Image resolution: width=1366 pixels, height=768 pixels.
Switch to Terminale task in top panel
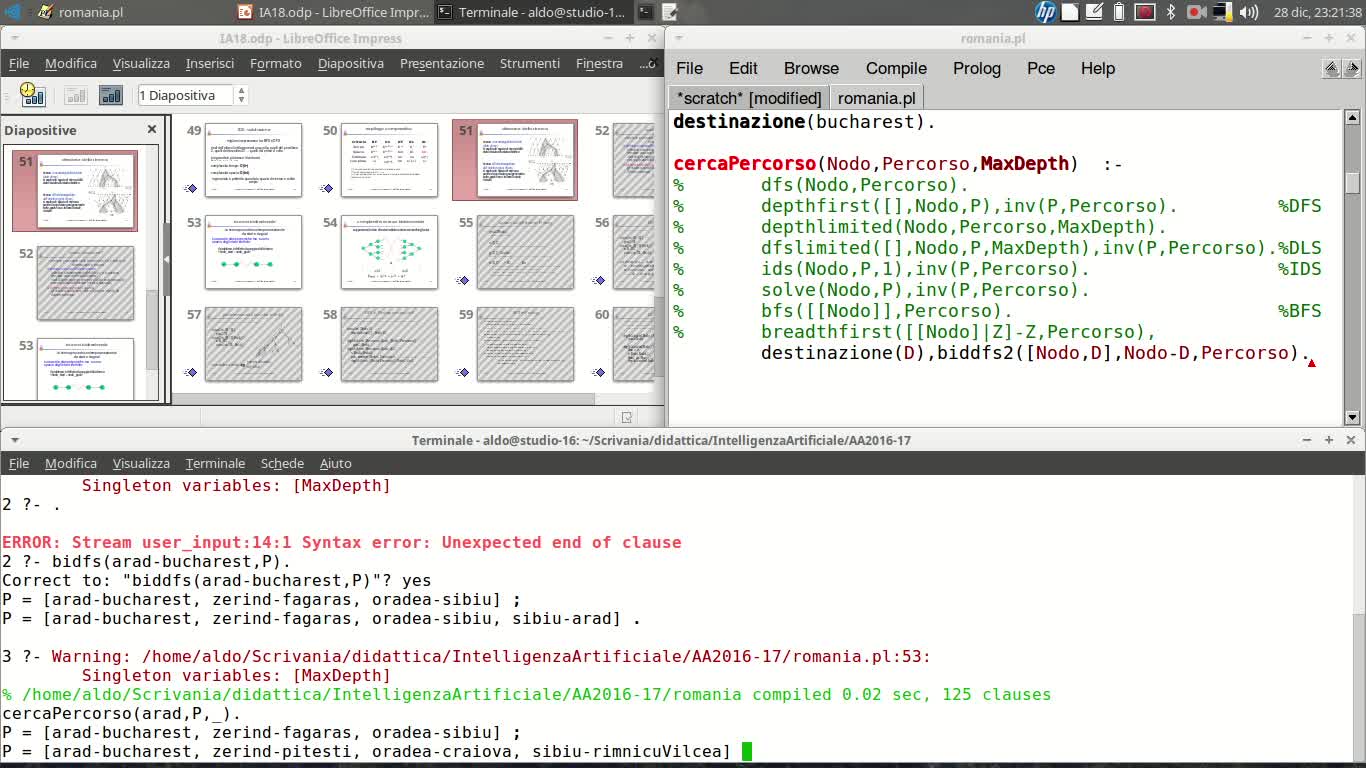click(x=533, y=12)
